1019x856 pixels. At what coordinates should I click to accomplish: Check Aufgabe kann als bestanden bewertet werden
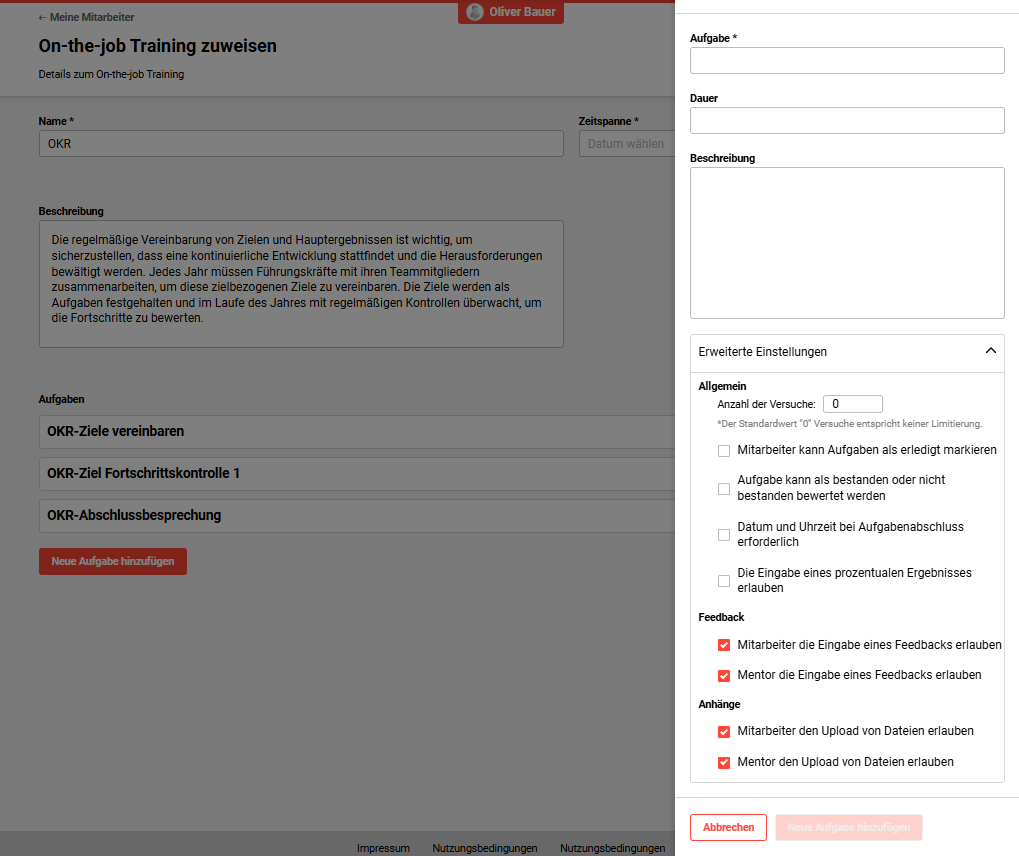pyautogui.click(x=724, y=488)
